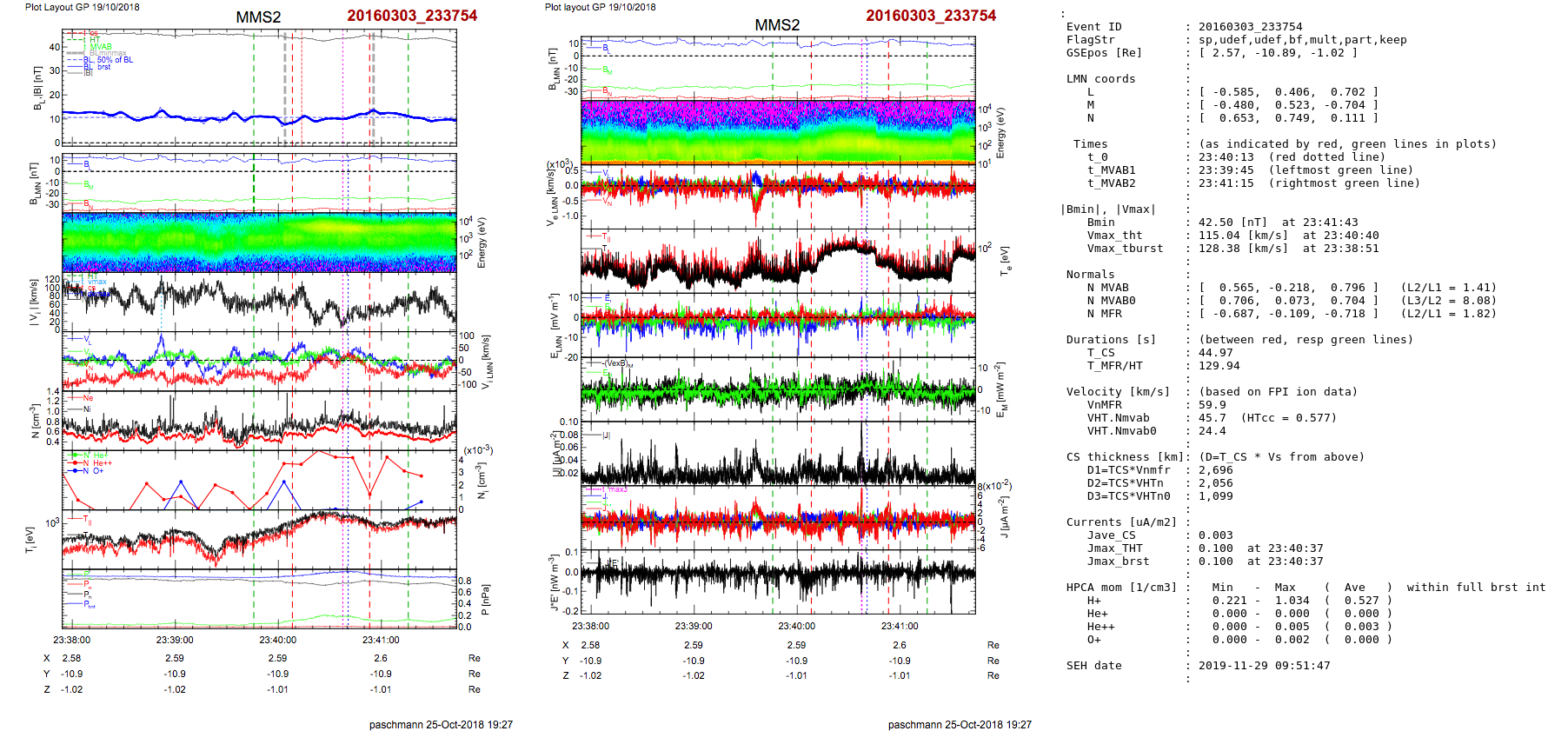
Task: Select the Velocity [km/s] heading
Action: click(x=1118, y=392)
